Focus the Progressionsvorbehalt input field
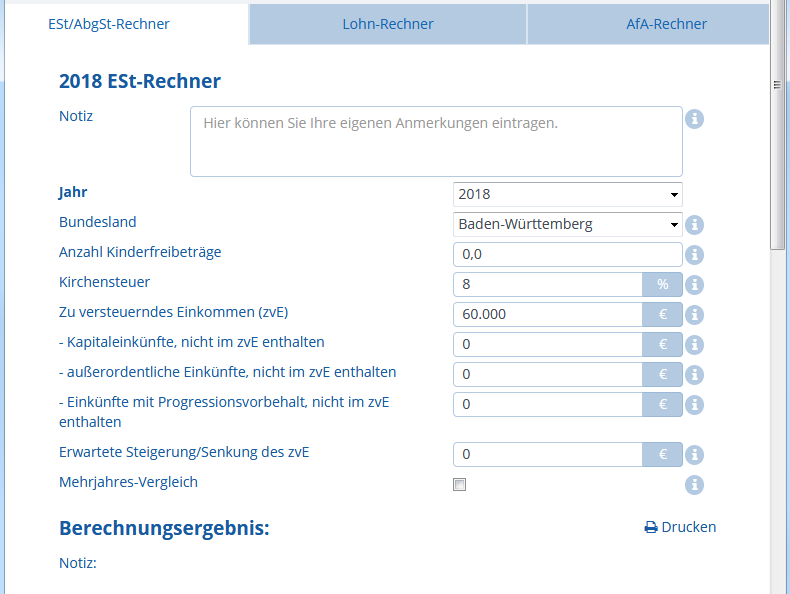 [548, 405]
